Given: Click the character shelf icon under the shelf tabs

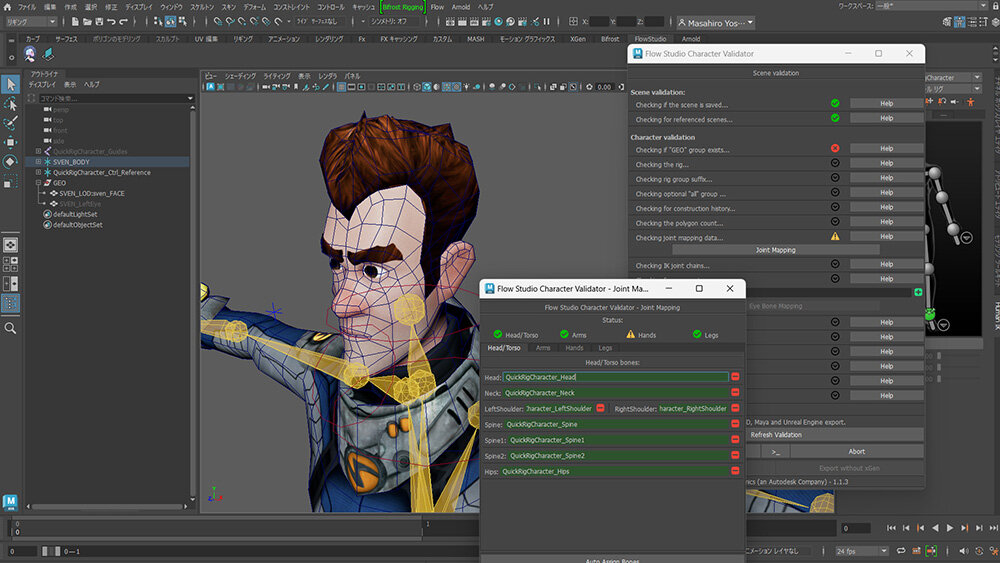Looking at the screenshot, I should pos(30,55).
